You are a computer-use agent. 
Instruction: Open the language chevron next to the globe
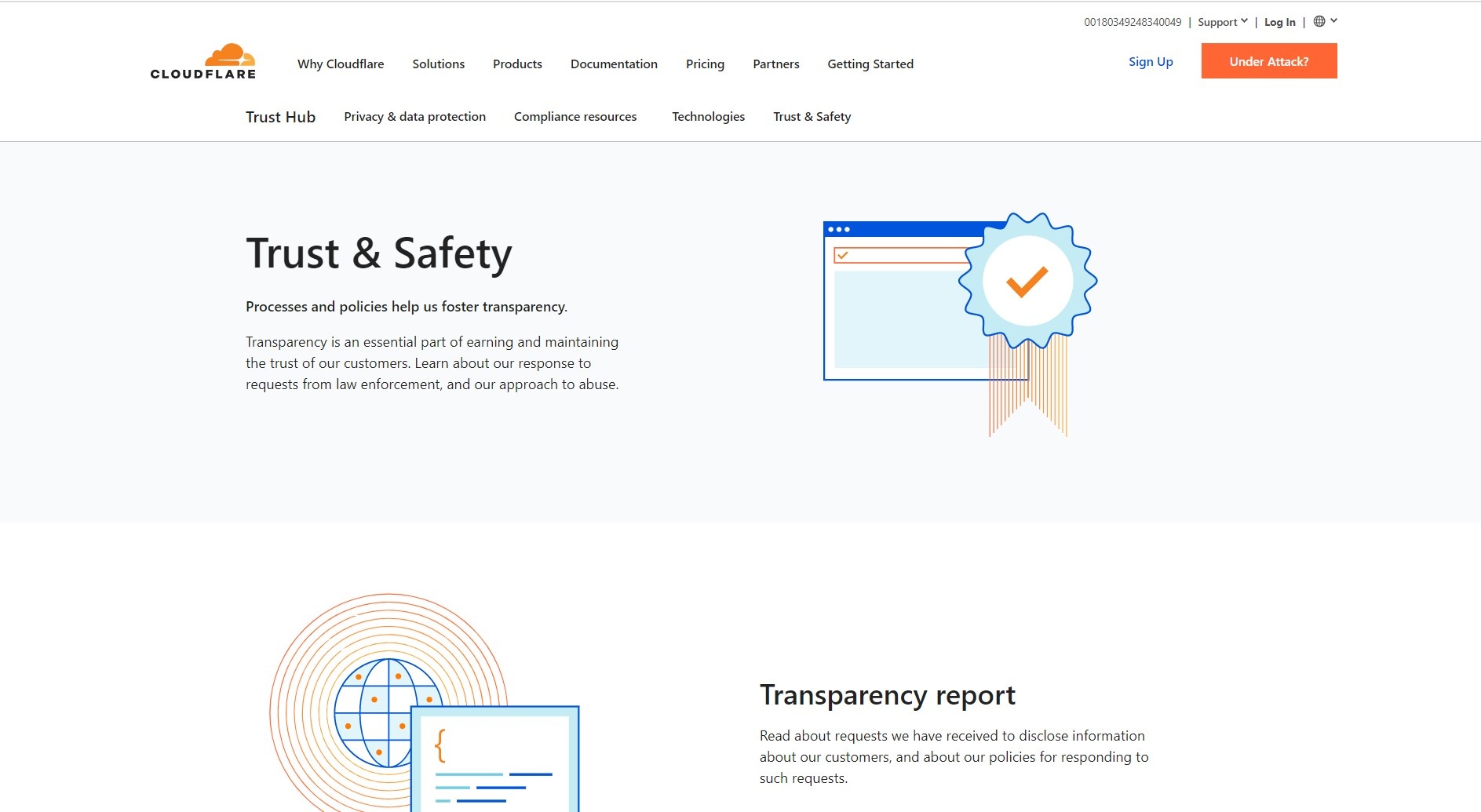pyautogui.click(x=1333, y=20)
